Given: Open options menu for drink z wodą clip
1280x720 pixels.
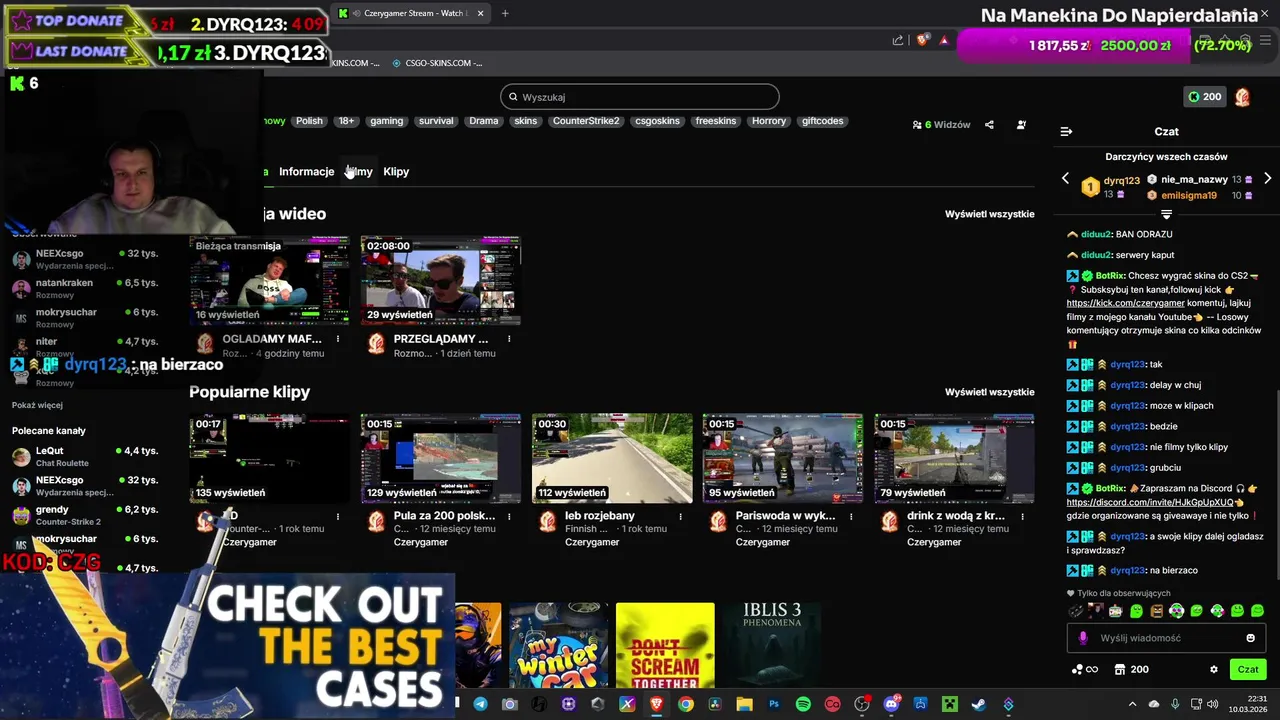Looking at the screenshot, I should (x=1022, y=516).
